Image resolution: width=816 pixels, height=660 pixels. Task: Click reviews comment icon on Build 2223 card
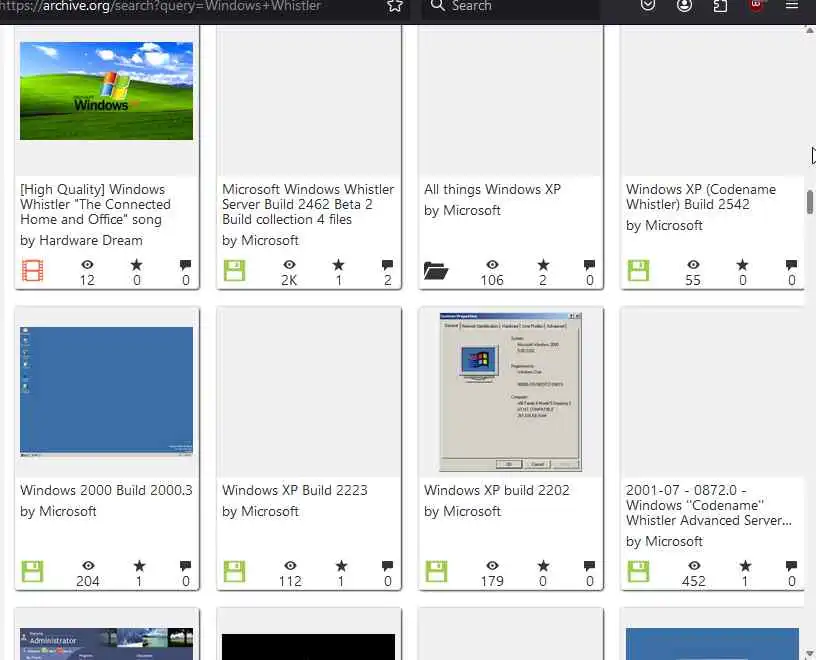coord(387,566)
